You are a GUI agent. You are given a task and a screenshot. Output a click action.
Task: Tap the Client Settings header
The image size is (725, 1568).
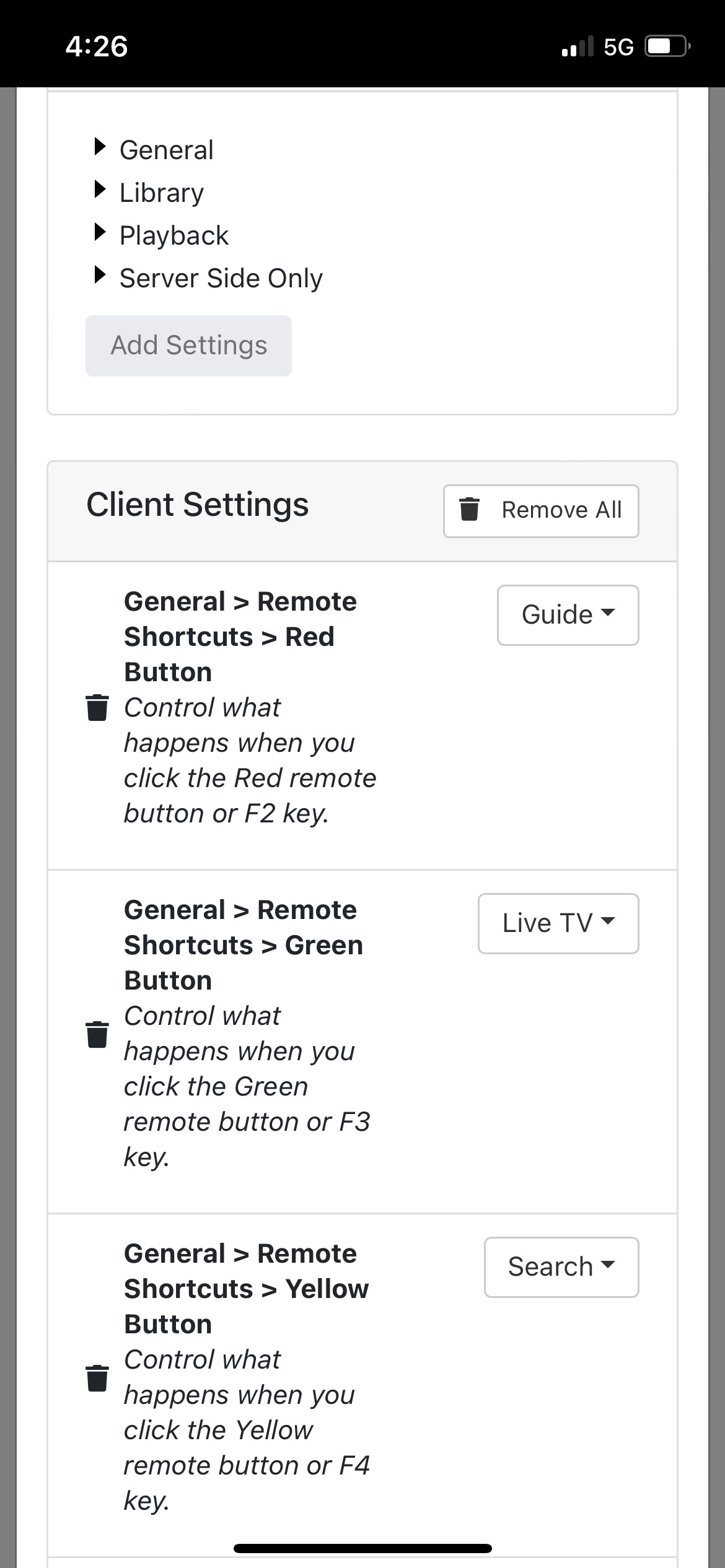[x=197, y=505]
